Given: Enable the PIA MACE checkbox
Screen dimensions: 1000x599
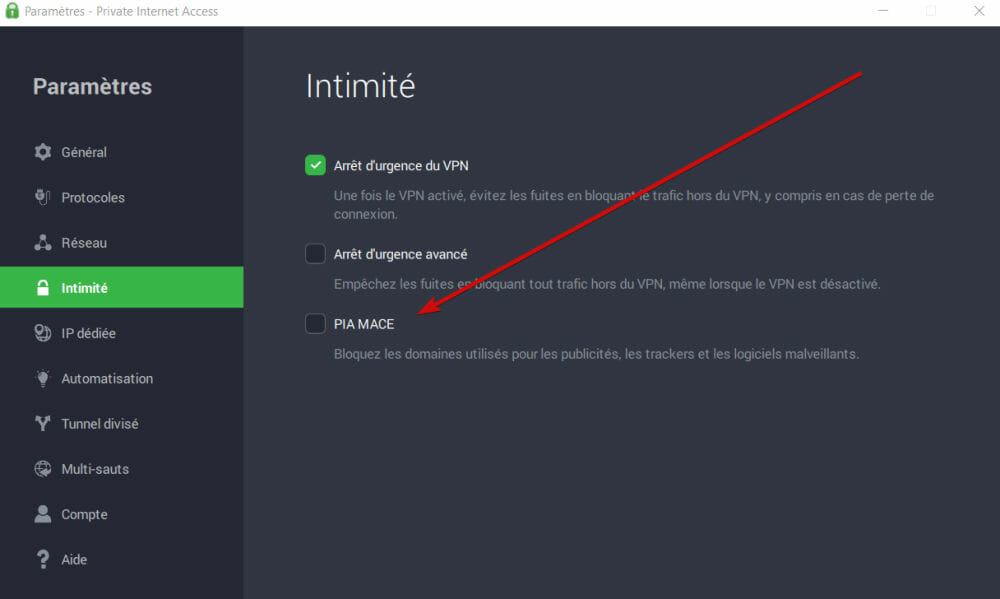Looking at the screenshot, I should pyautogui.click(x=315, y=323).
